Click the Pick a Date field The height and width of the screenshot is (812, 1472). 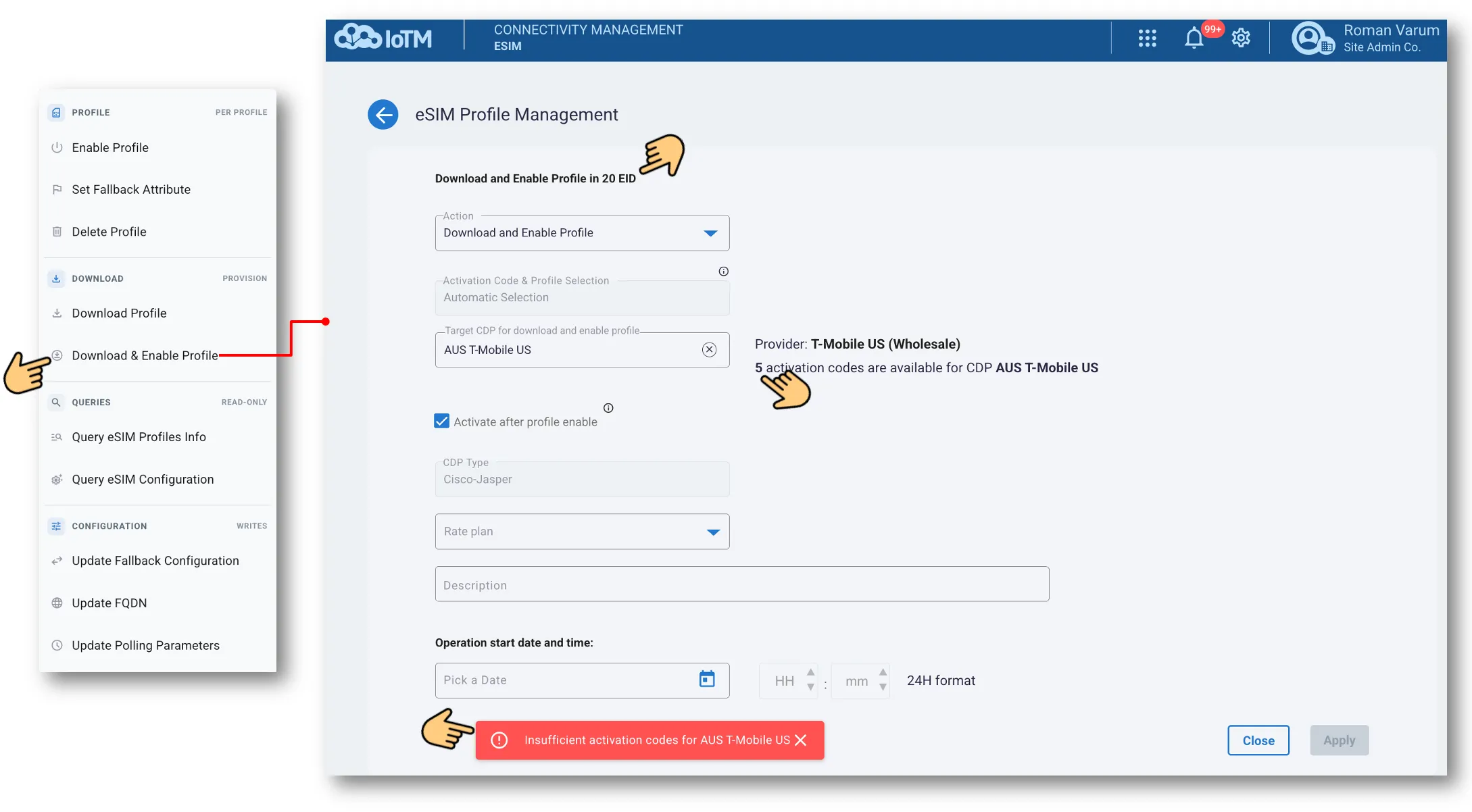click(x=582, y=680)
